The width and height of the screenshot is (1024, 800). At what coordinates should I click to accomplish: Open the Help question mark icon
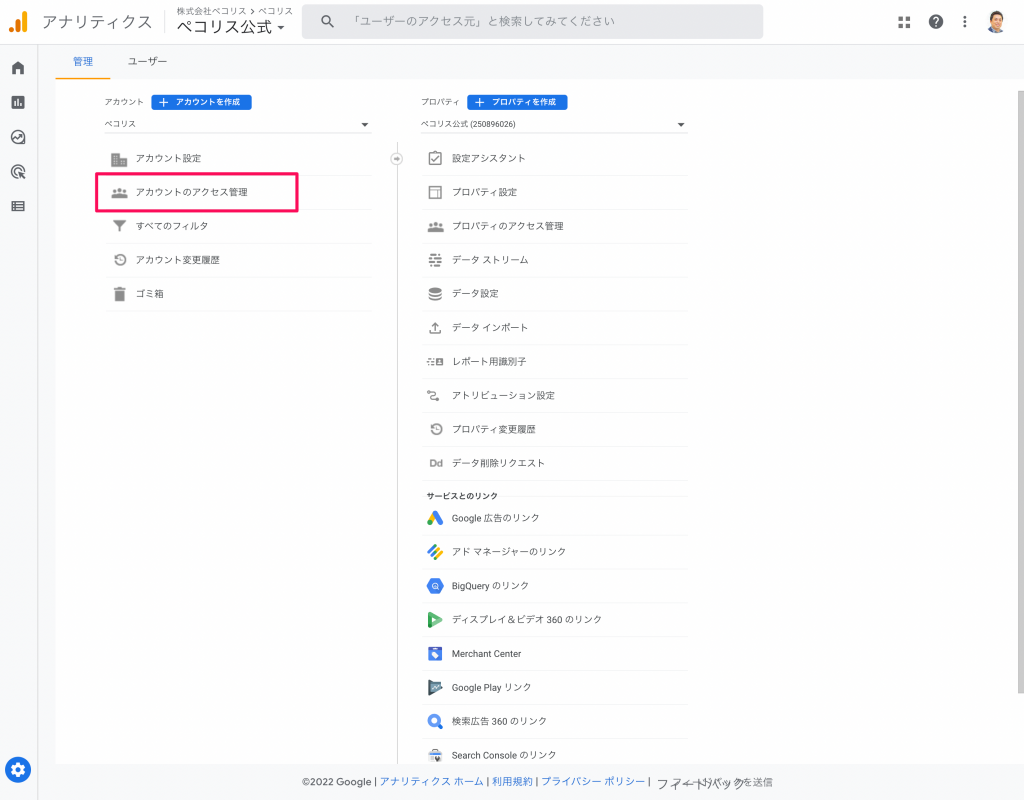936,22
